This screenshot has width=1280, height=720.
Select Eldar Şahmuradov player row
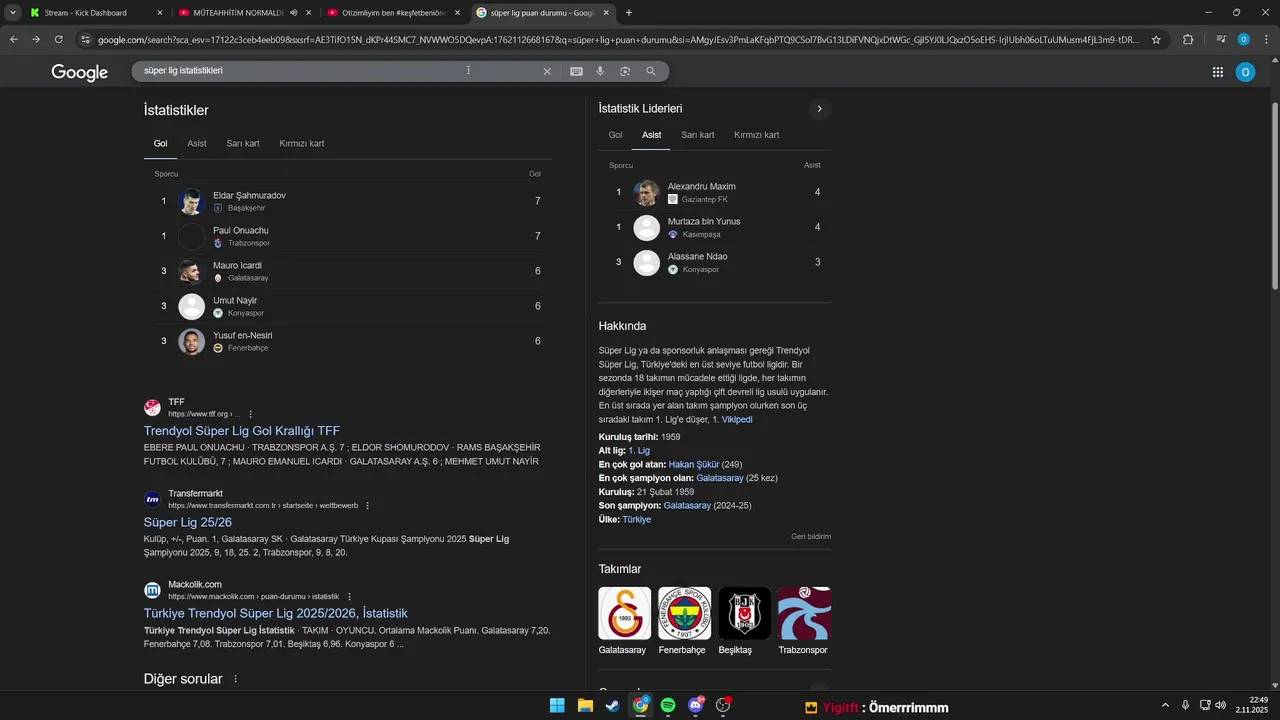(348, 201)
